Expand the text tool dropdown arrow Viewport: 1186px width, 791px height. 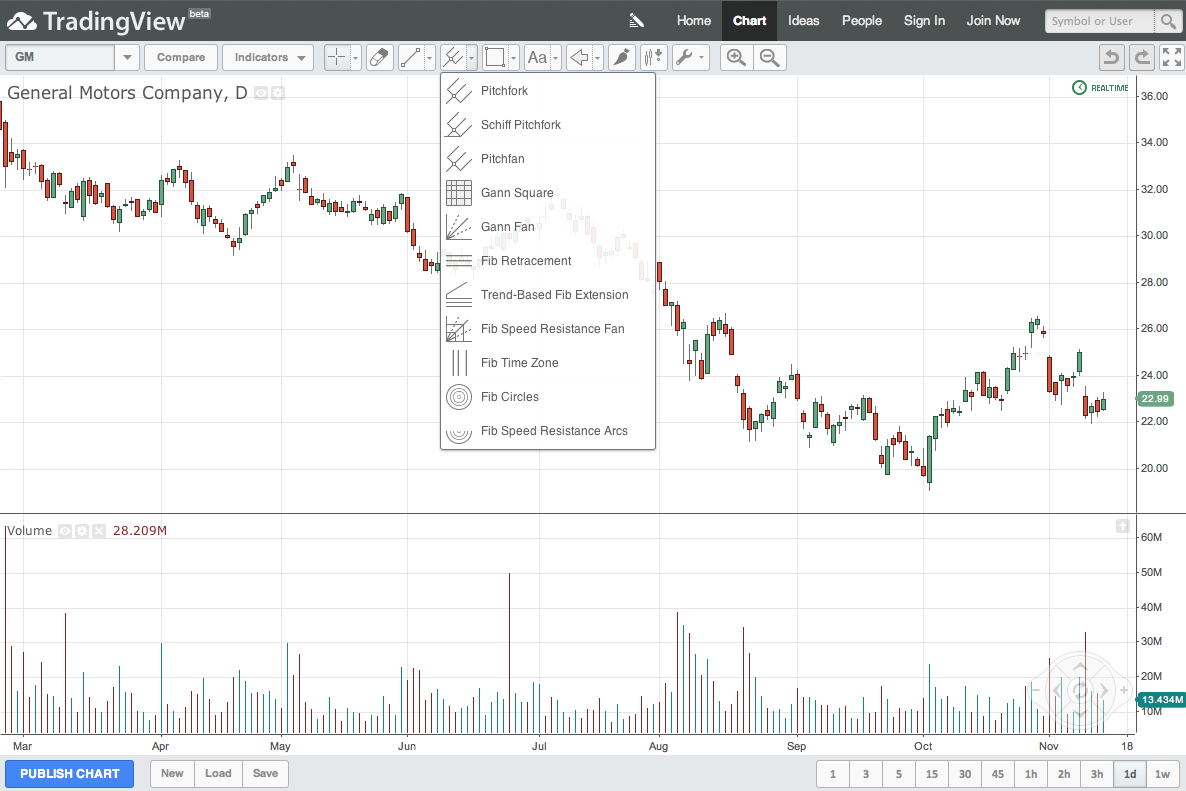tap(556, 58)
